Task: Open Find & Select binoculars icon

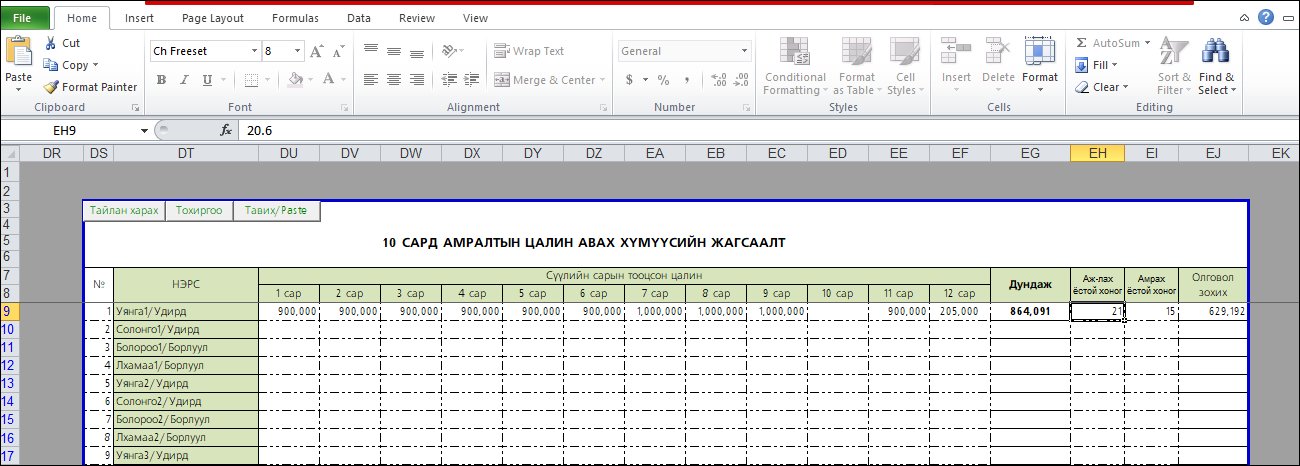Action: [1215, 52]
